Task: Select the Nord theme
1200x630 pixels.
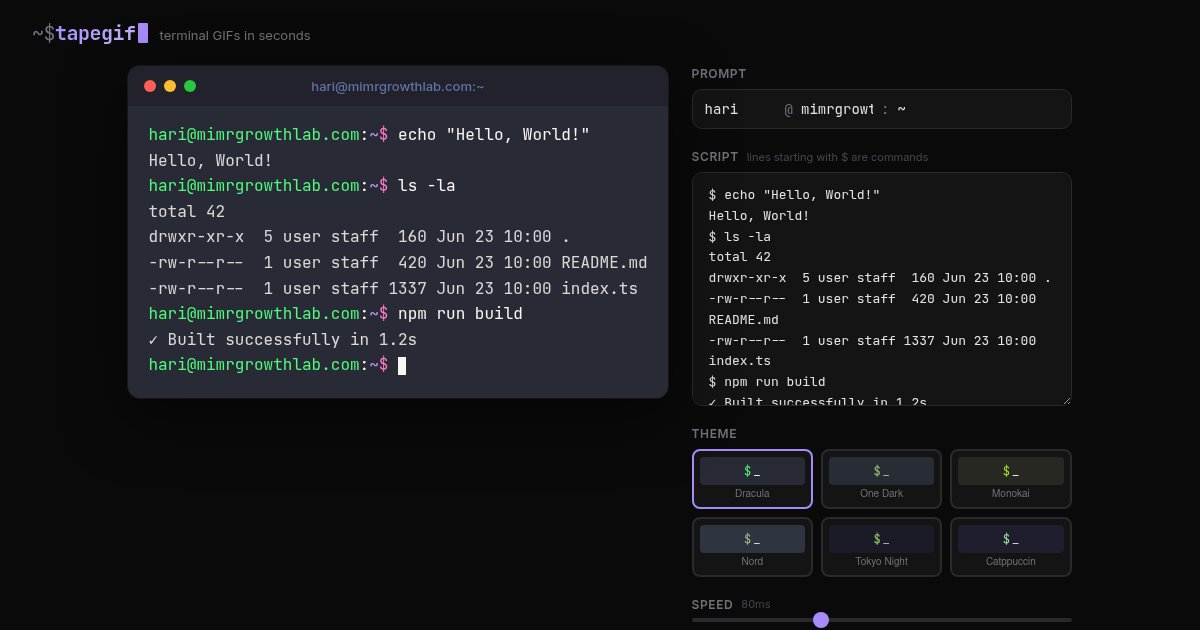Action: tap(752, 547)
